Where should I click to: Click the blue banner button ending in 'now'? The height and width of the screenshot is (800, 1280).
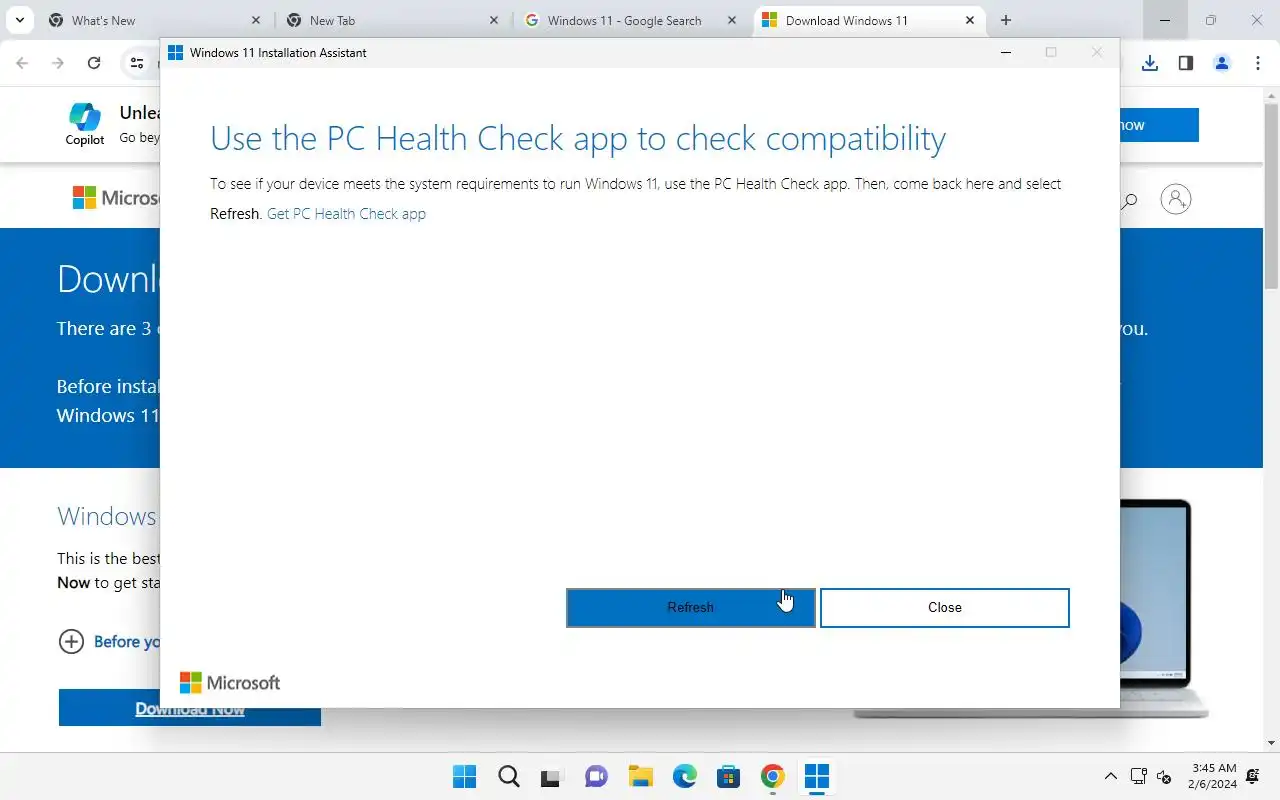tap(1158, 125)
